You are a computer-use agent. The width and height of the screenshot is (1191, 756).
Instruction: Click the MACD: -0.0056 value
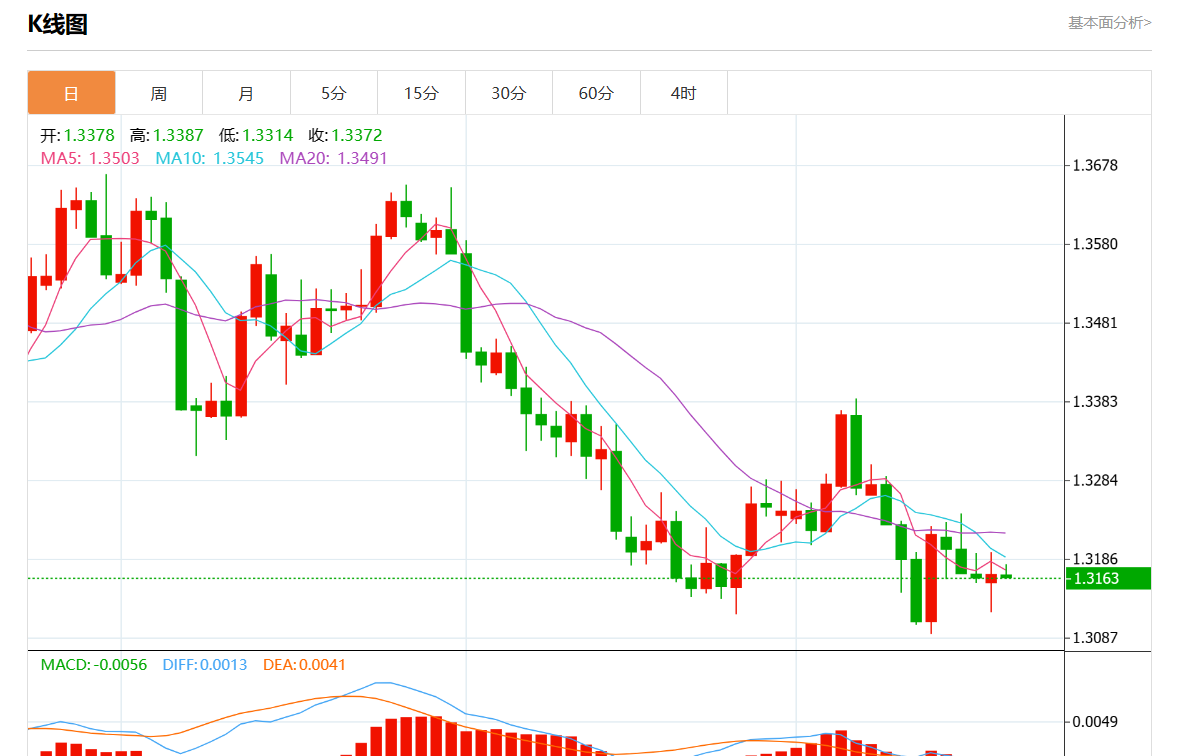[93, 665]
